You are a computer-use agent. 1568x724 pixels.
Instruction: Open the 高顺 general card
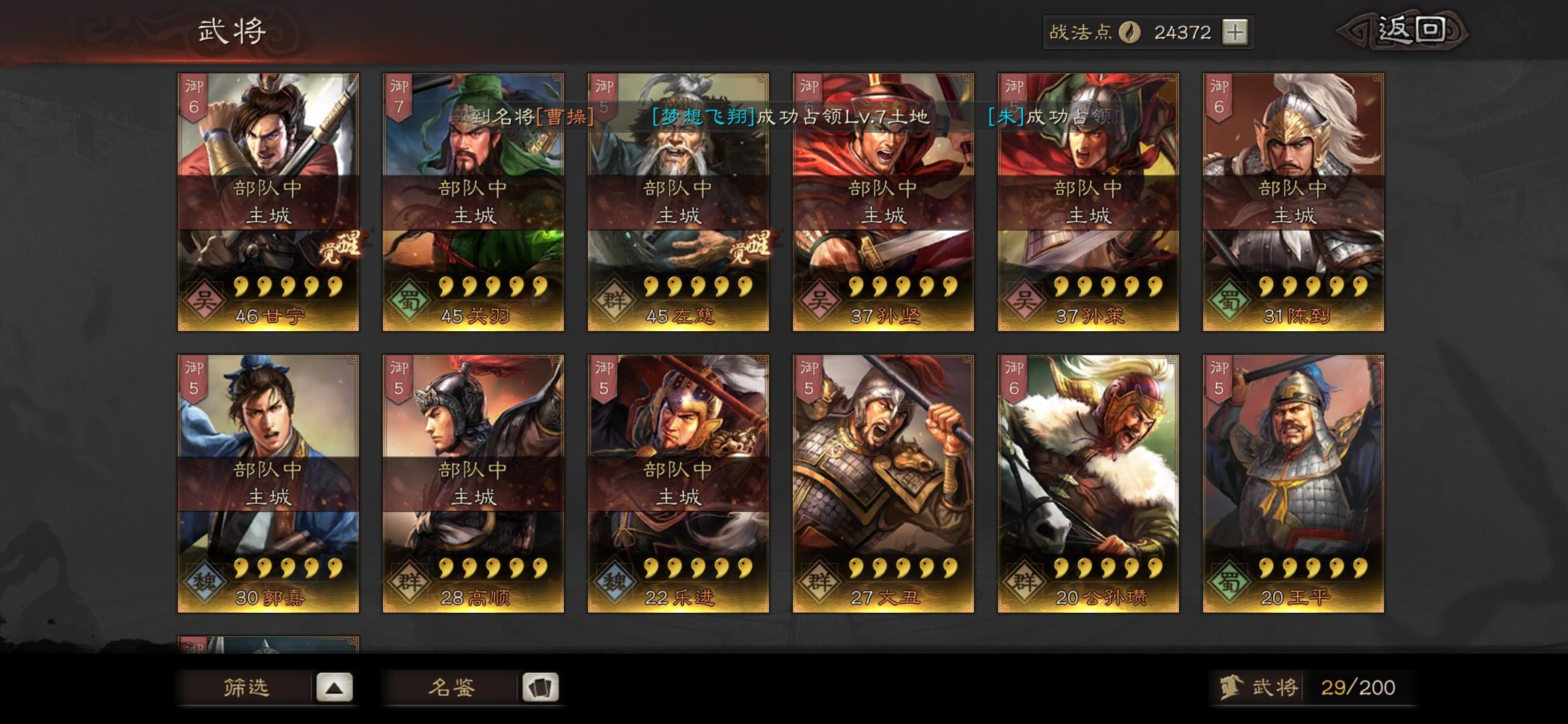pos(473,484)
